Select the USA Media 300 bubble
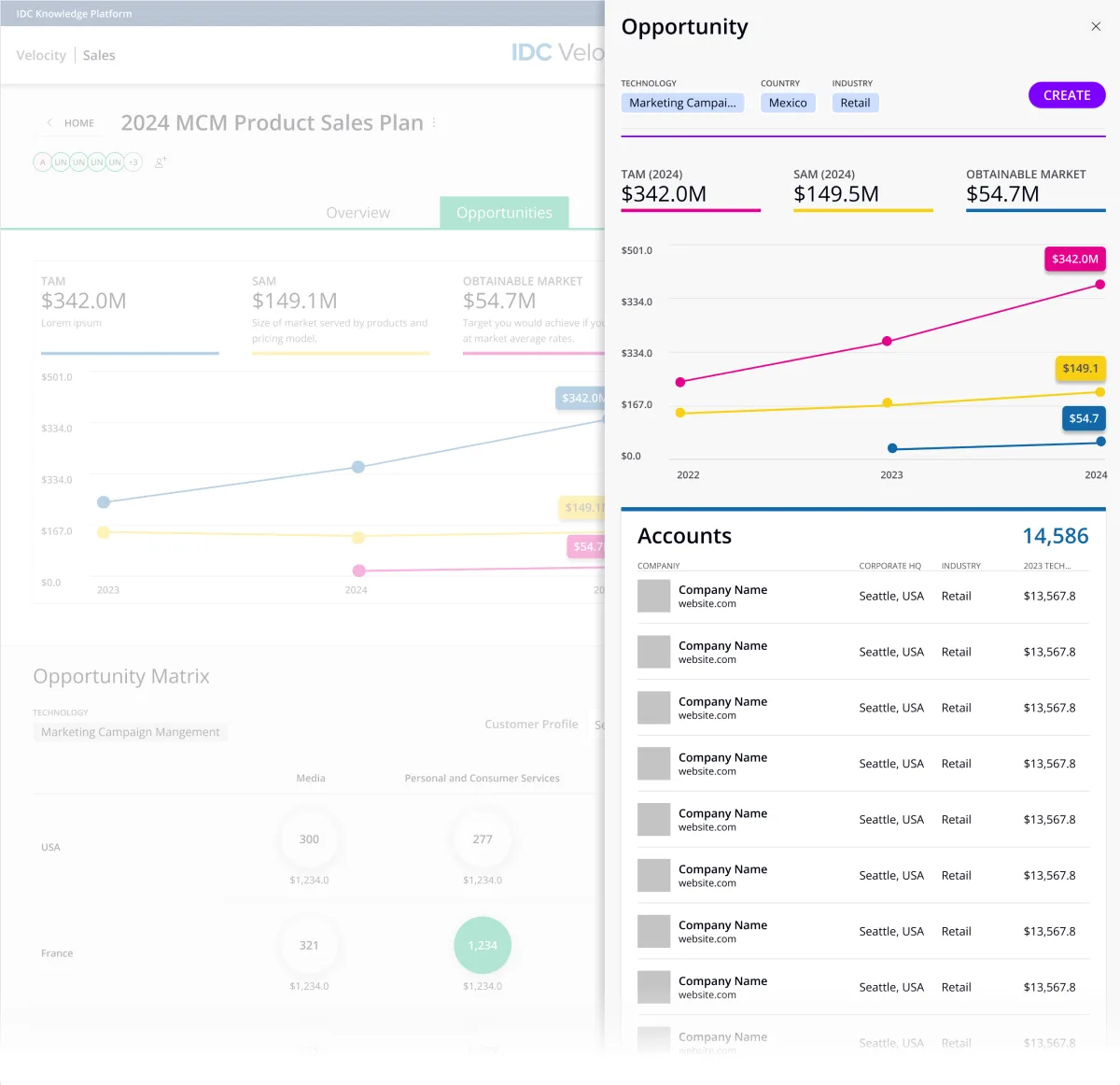 pos(309,839)
